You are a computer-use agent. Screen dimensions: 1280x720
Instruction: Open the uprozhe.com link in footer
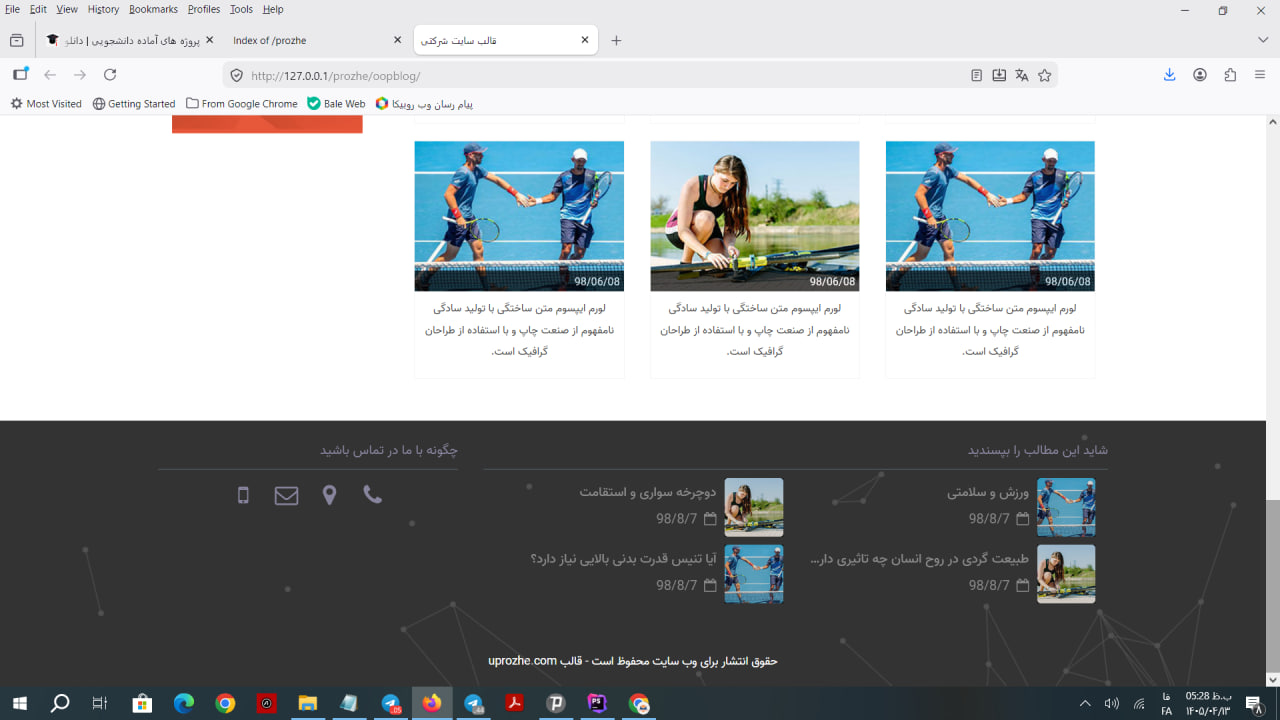point(522,661)
